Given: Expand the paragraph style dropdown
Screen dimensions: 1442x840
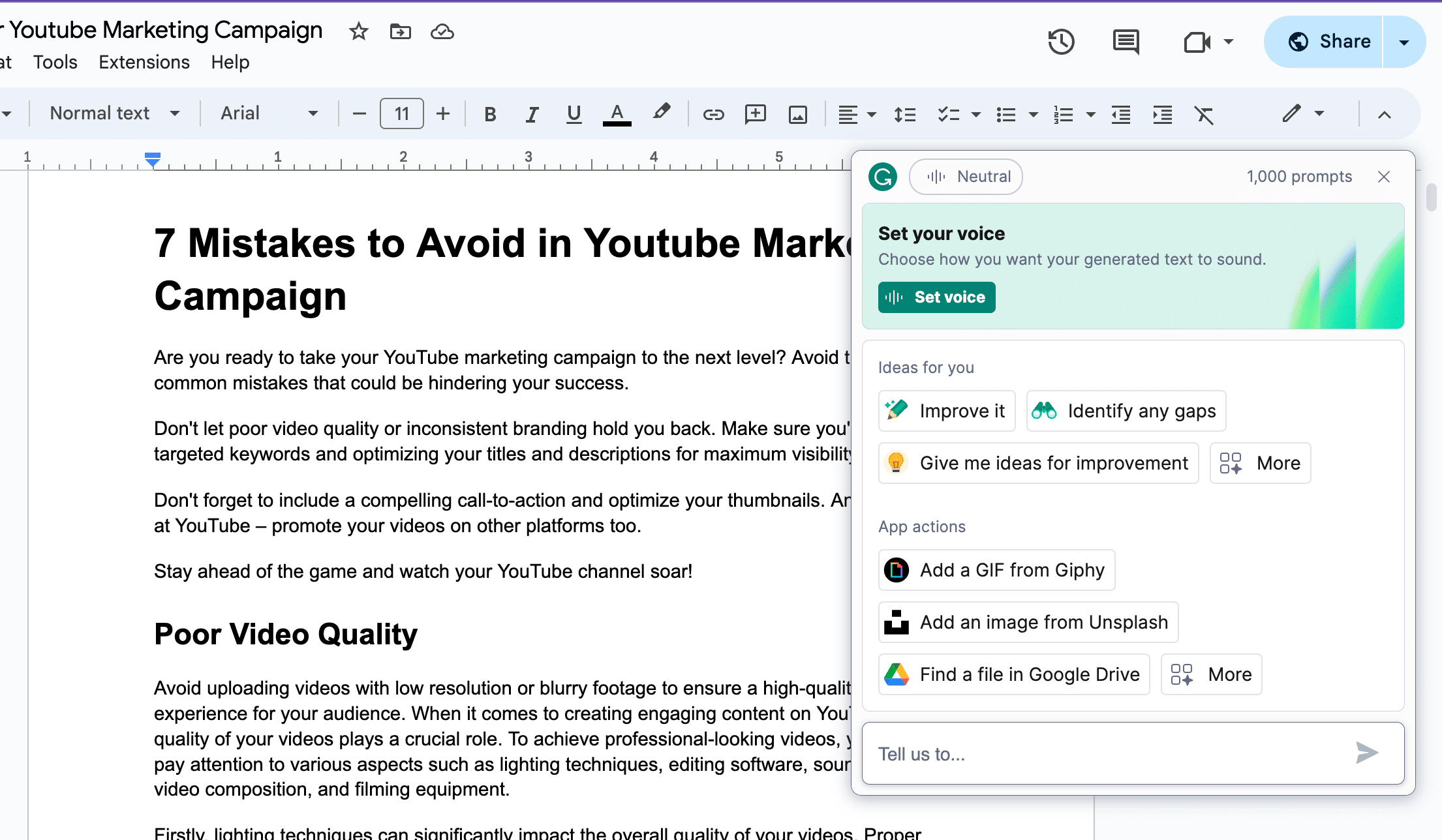Looking at the screenshot, I should click(x=113, y=113).
